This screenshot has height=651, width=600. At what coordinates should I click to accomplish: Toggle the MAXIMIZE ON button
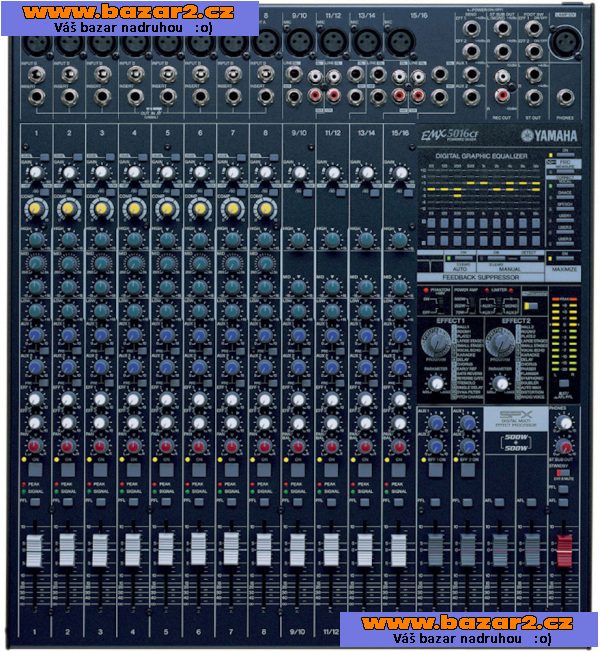pyautogui.click(x=565, y=258)
